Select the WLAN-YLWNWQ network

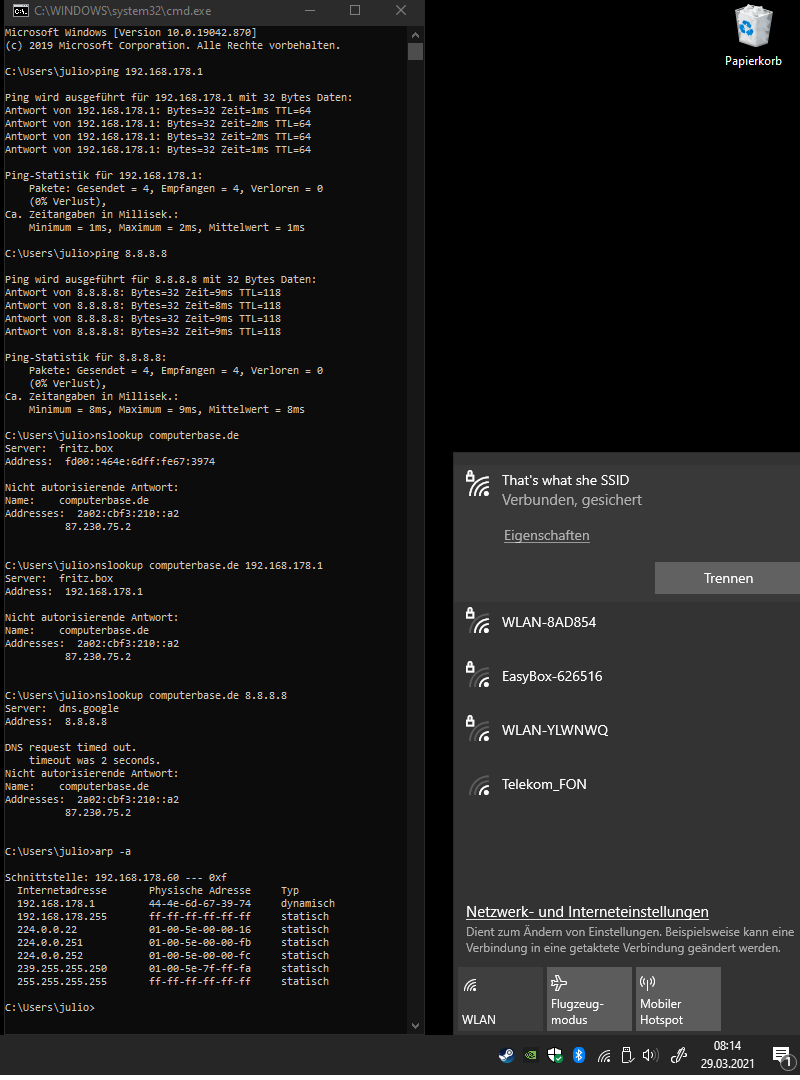[626, 730]
